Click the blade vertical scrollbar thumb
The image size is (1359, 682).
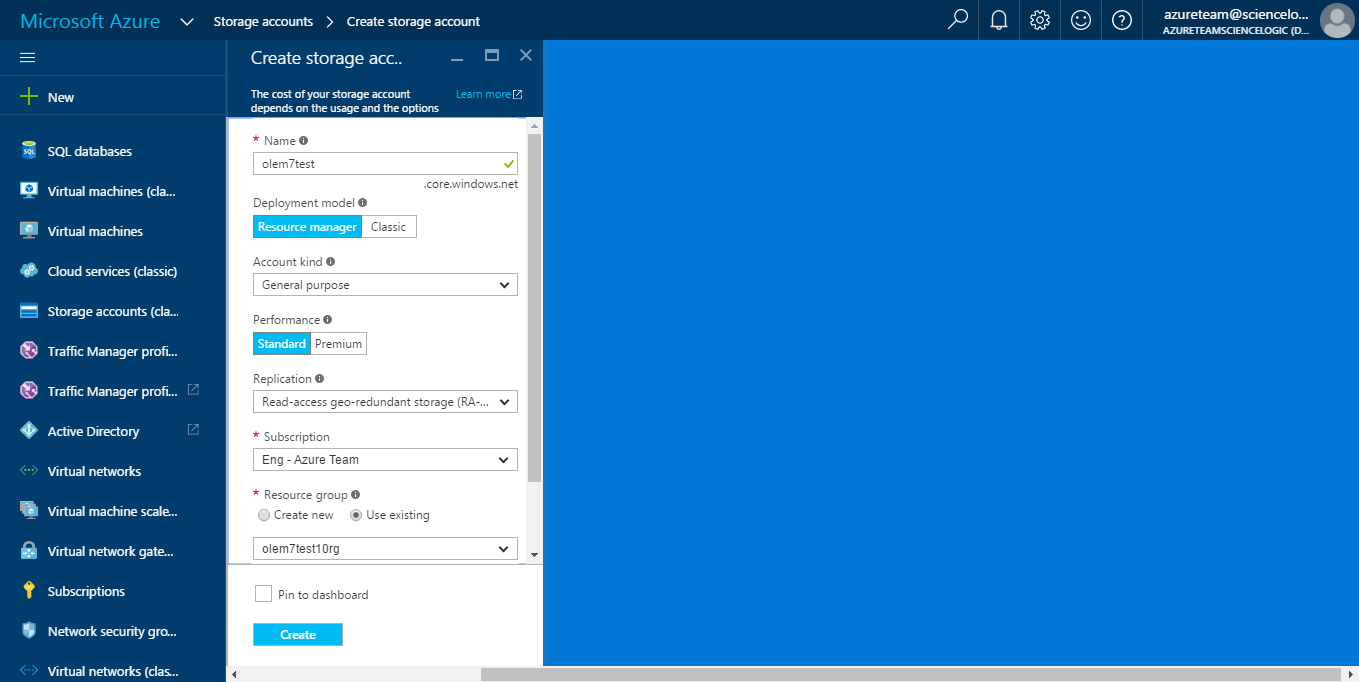pyautogui.click(x=534, y=307)
